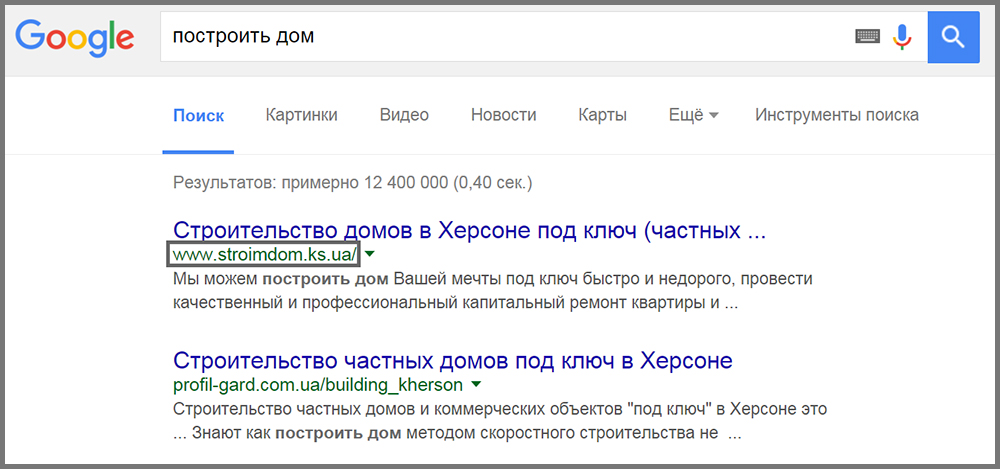Open the on-screen keyboard icon
The height and width of the screenshot is (469, 1000).
[867, 37]
